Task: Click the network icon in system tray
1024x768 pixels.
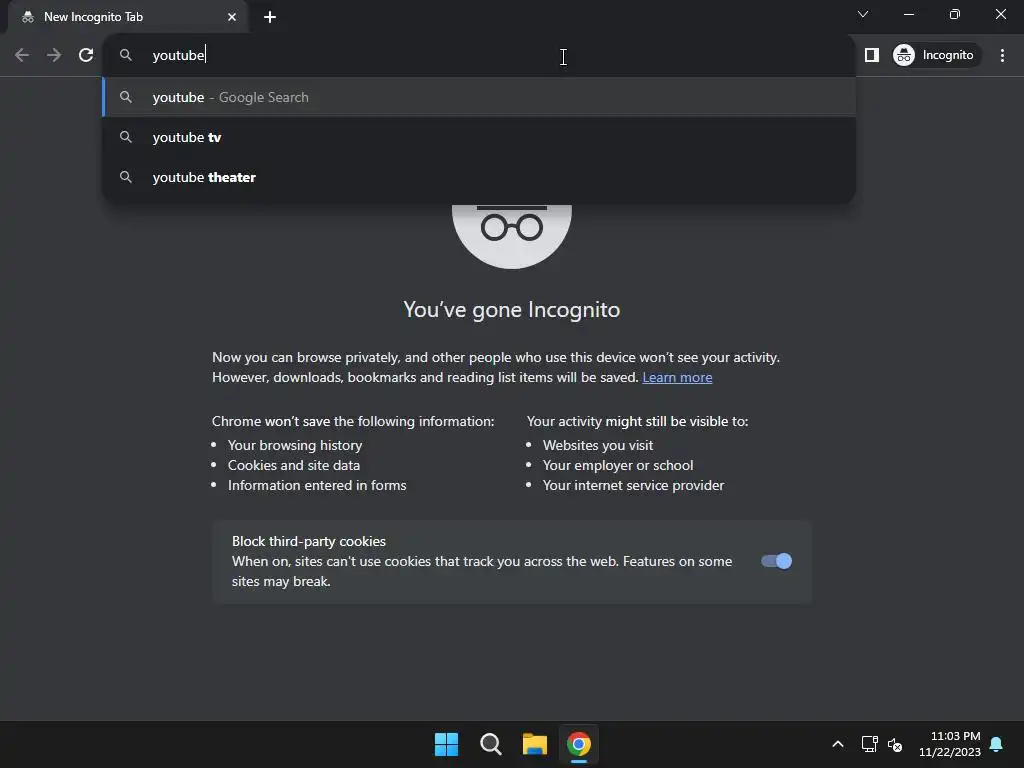Action: coord(869,744)
